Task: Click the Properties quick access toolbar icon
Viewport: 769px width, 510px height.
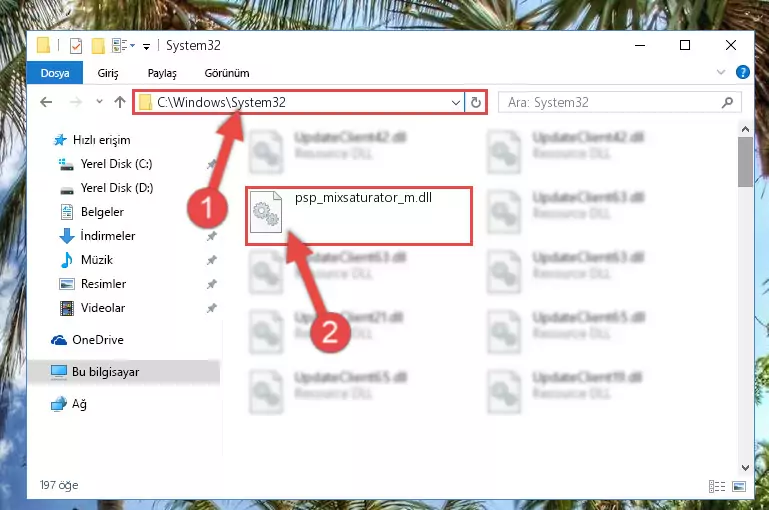Action: (x=76, y=46)
